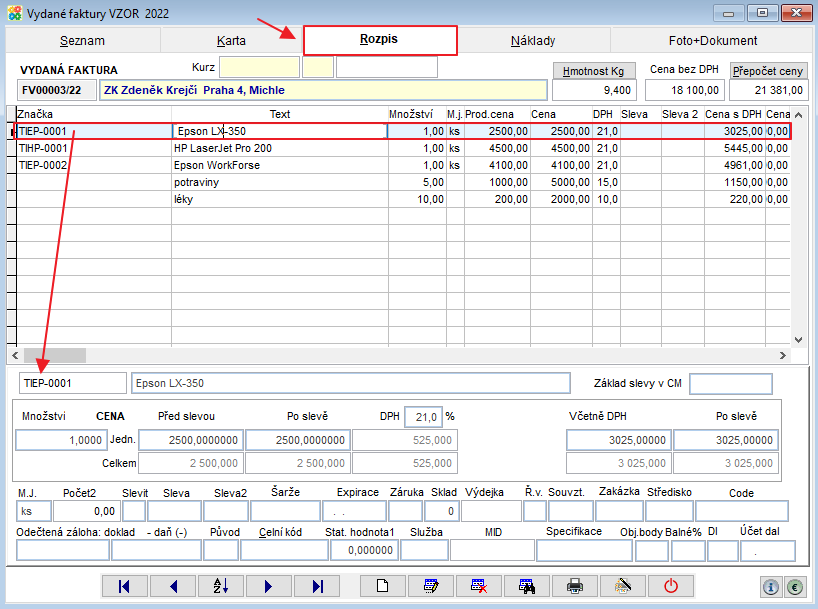Click the Přepočet ceny button
818x609 pixels.
click(768, 71)
